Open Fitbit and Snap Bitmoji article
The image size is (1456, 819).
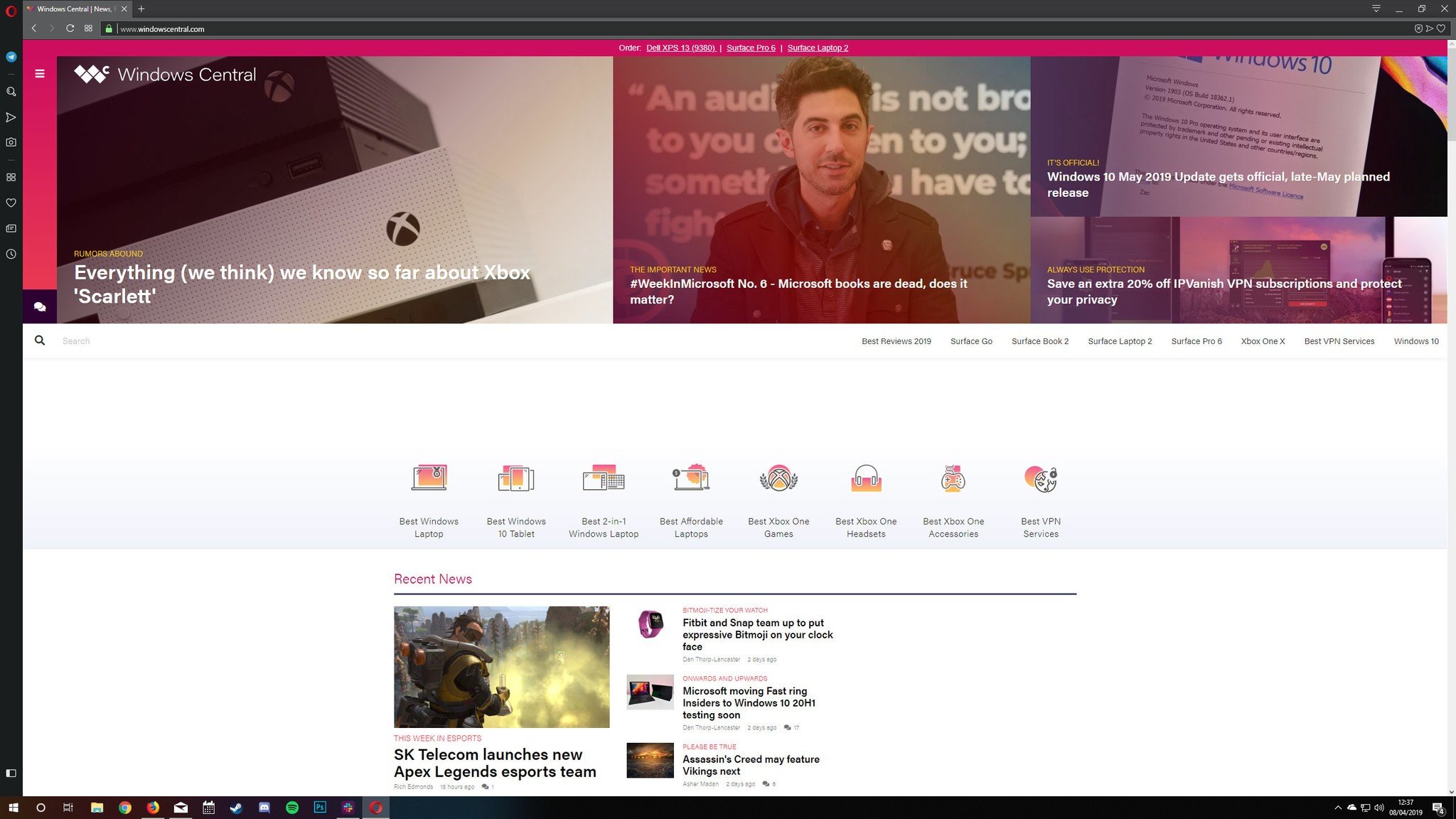click(x=758, y=634)
